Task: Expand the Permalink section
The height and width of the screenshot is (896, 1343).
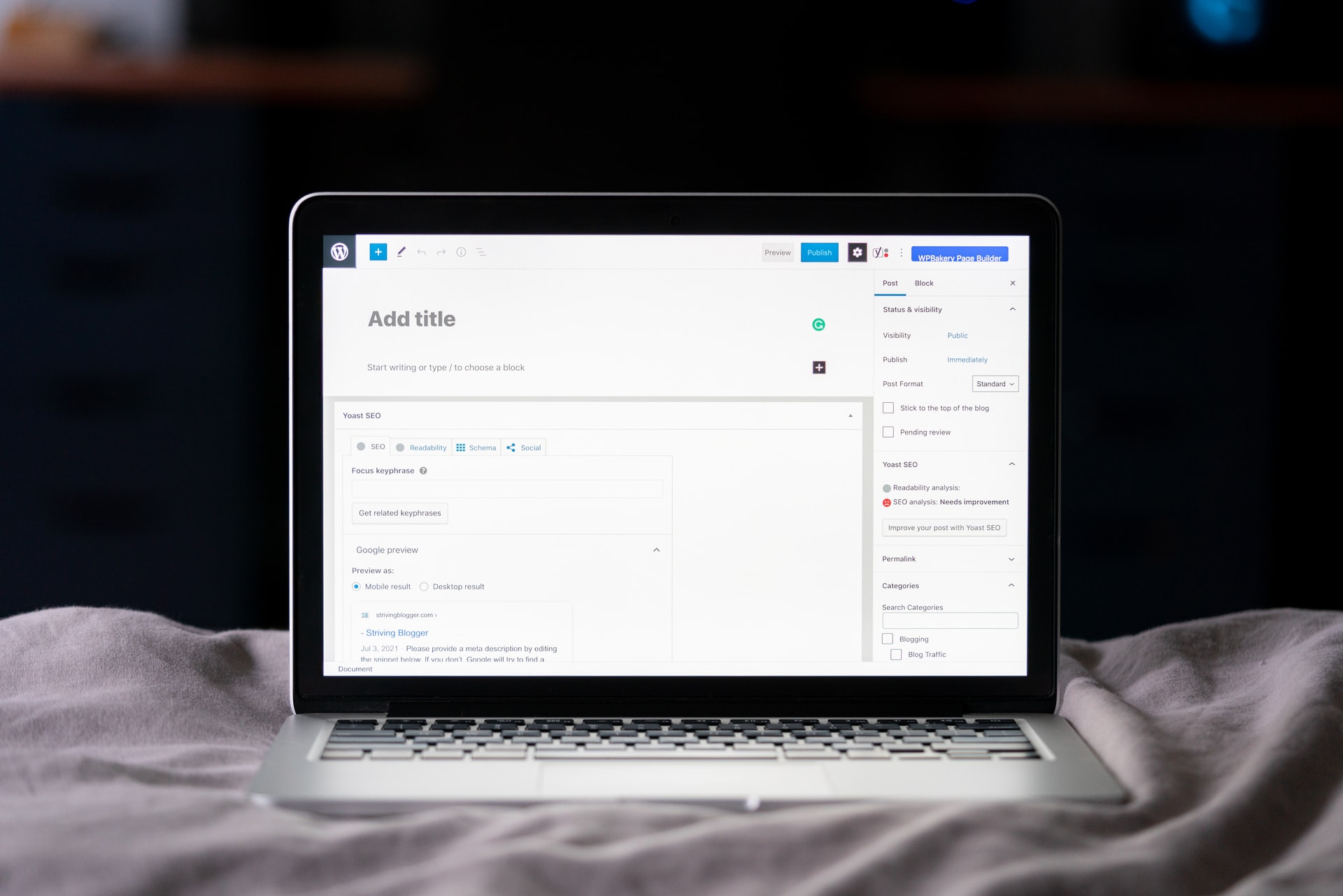Action: (1010, 558)
